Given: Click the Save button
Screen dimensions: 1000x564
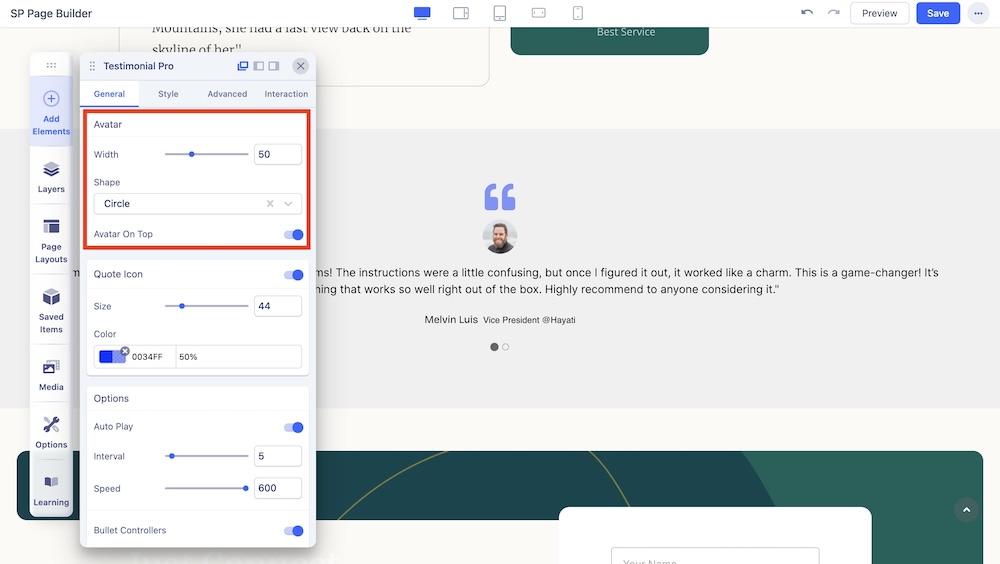Looking at the screenshot, I should click(937, 13).
